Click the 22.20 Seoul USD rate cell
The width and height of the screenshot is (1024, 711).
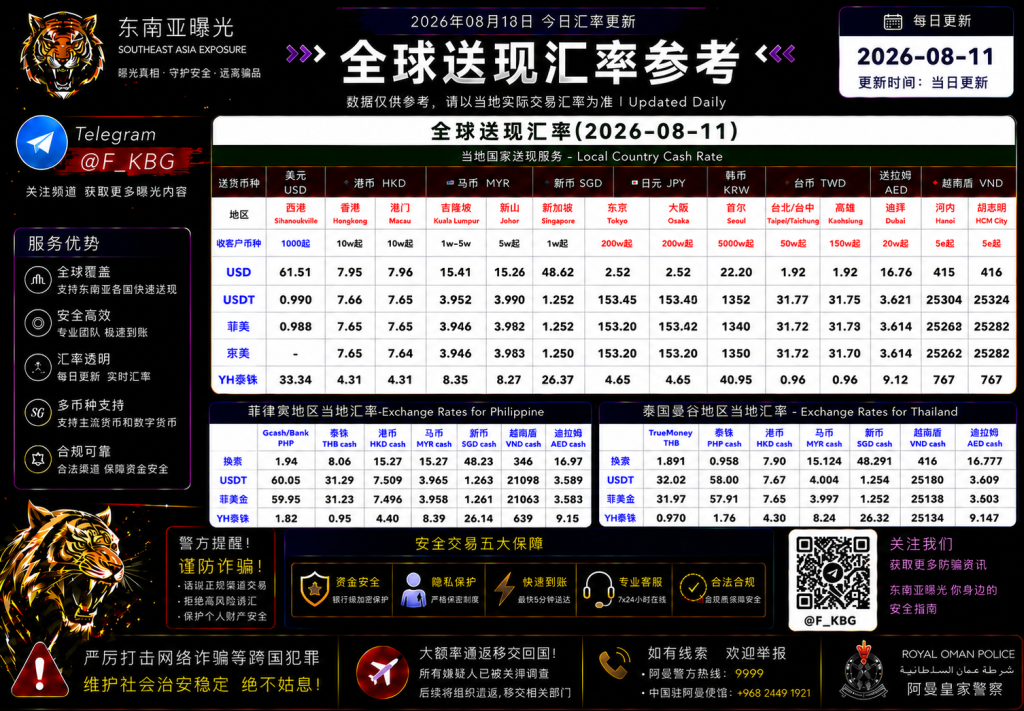[x=736, y=272]
